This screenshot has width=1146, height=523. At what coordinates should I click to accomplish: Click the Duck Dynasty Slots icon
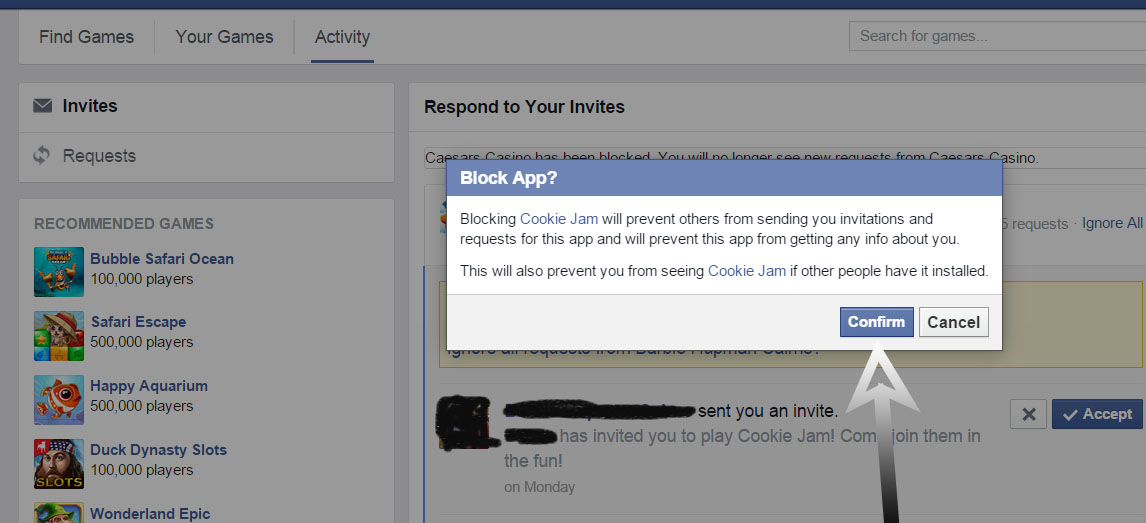[x=59, y=463]
